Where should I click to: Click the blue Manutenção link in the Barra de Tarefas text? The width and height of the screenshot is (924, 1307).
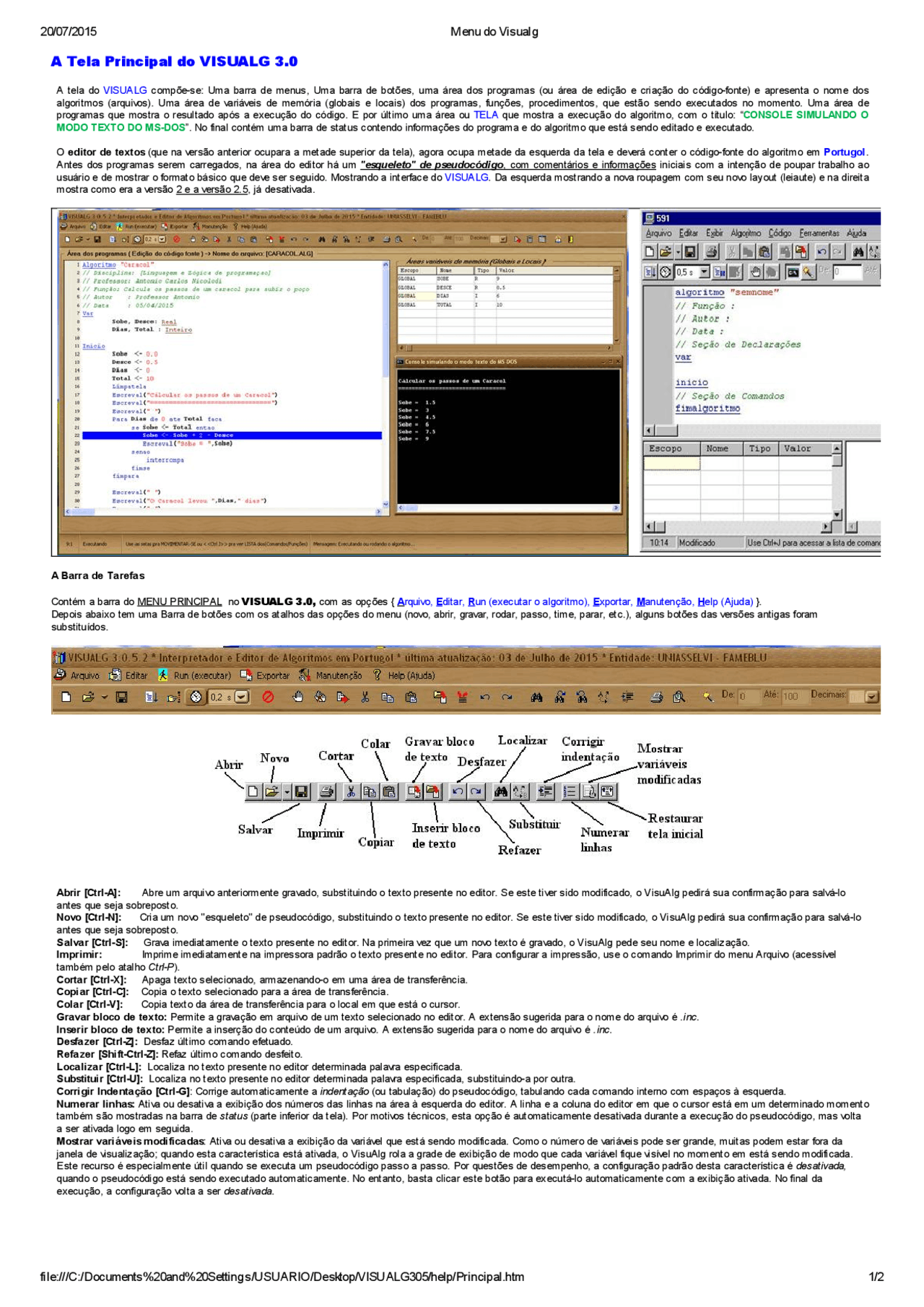pos(664,602)
